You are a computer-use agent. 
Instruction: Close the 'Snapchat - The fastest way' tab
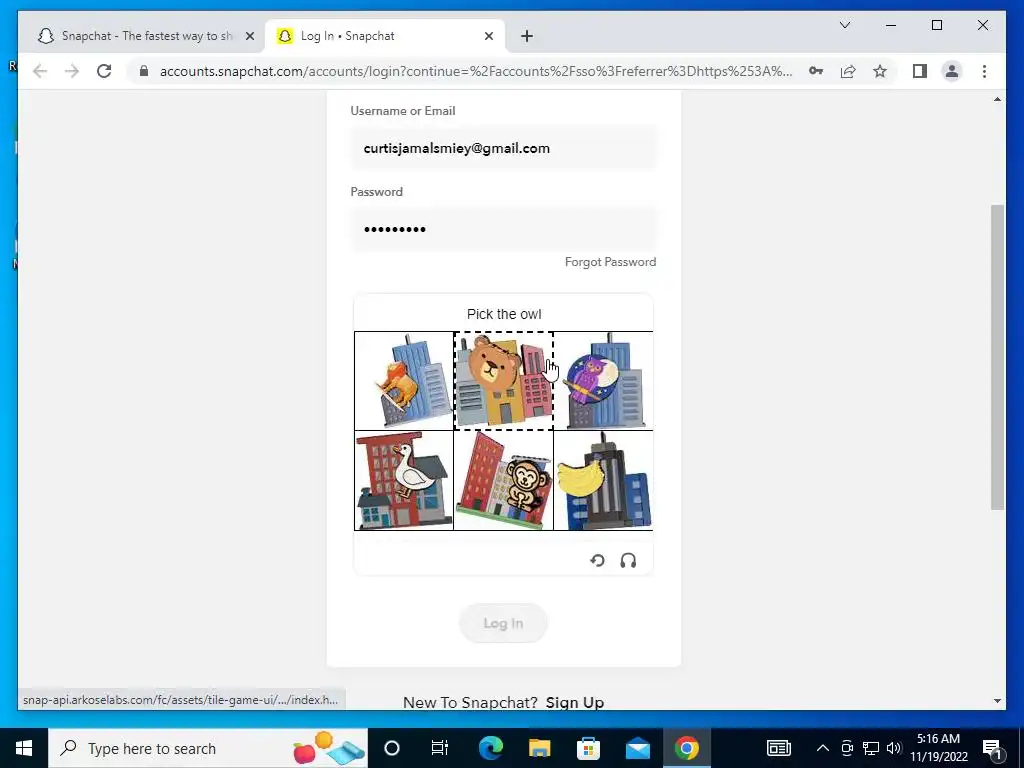point(249,37)
